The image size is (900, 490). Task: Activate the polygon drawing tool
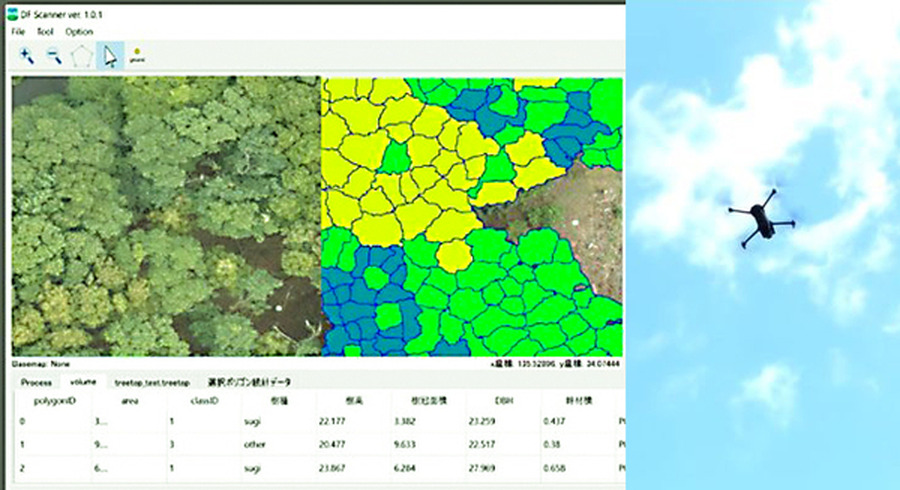82,57
